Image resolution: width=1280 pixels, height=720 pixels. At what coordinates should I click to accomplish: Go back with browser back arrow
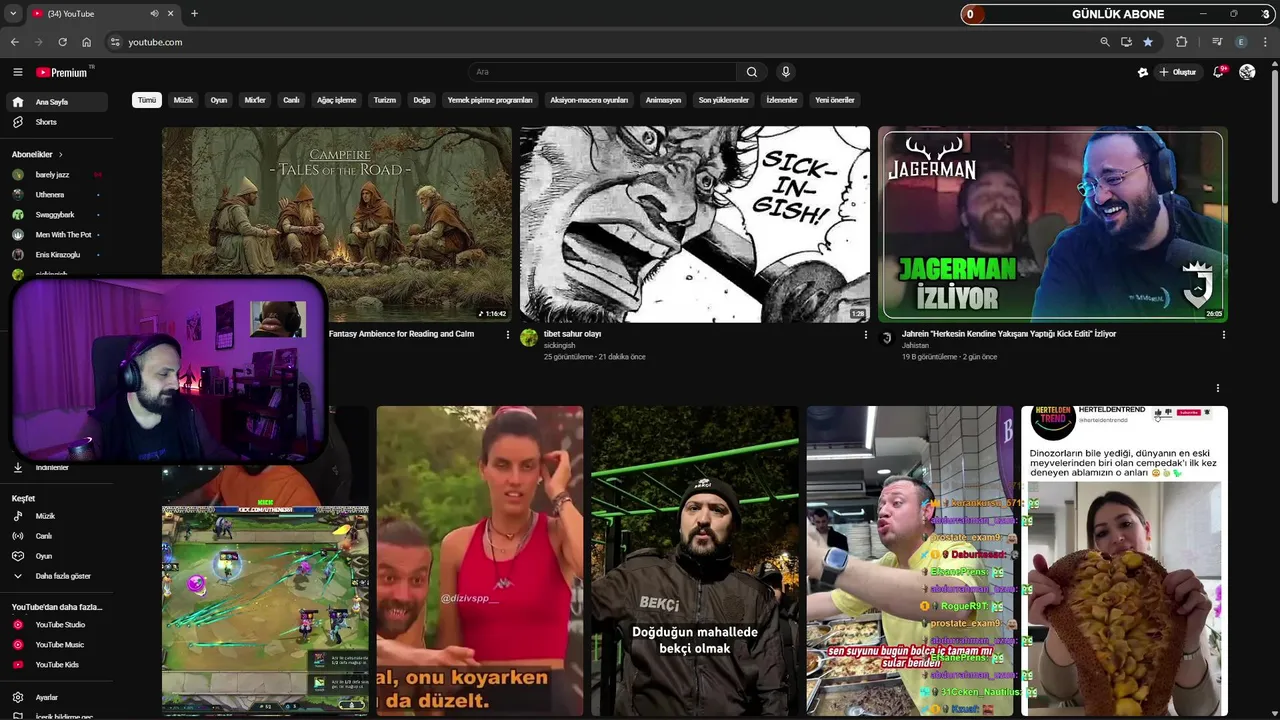coord(14,42)
